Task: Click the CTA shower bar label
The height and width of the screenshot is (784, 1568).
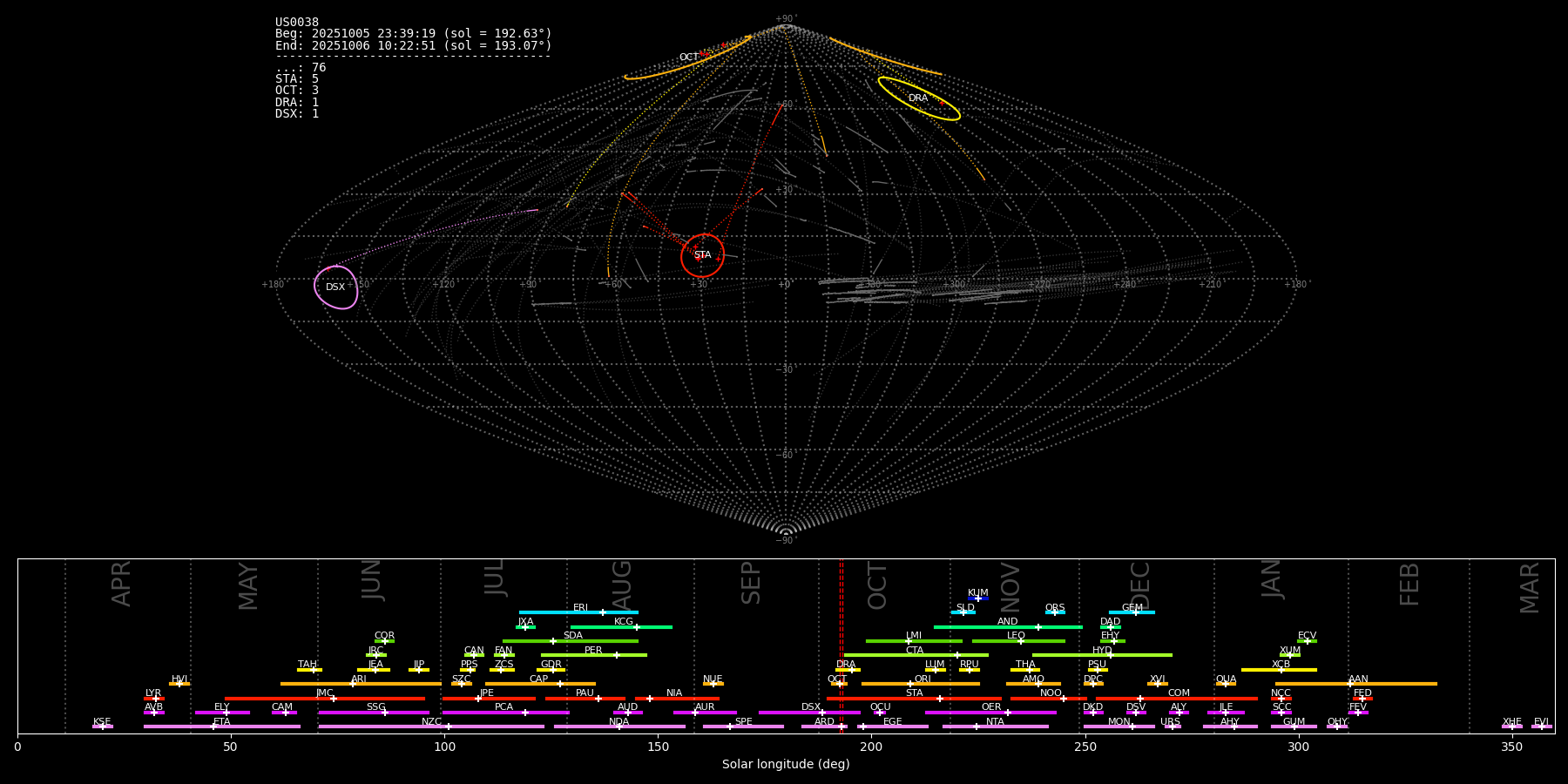Action: [x=915, y=651]
